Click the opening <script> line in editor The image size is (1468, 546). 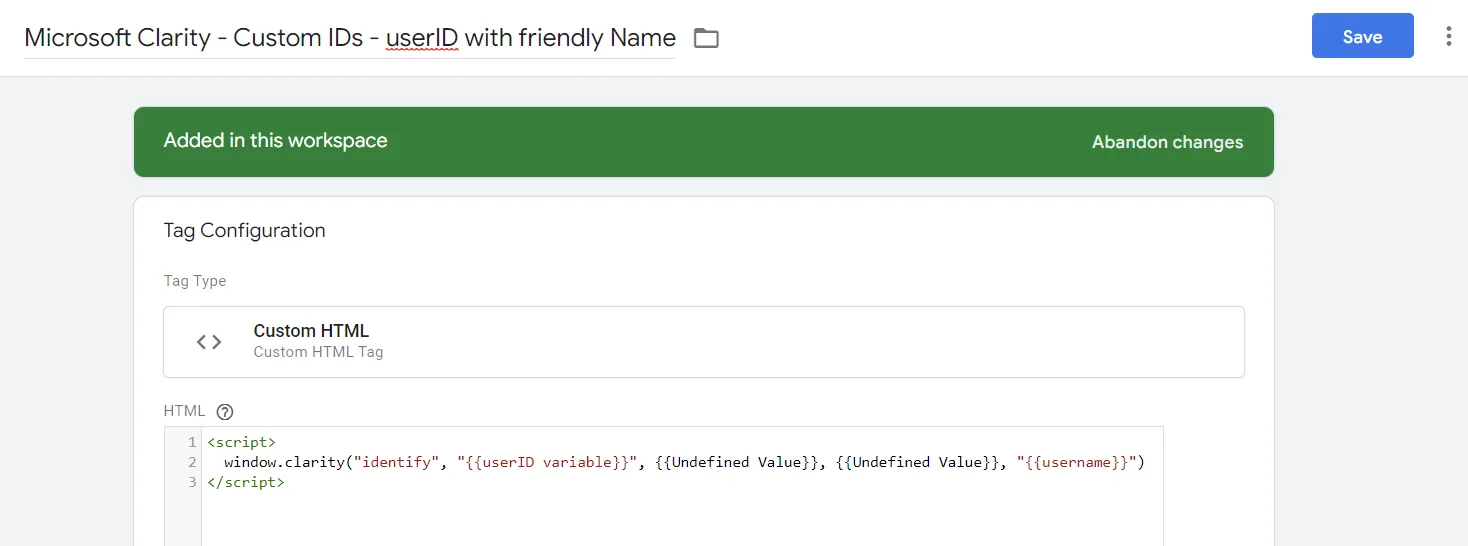(x=241, y=442)
